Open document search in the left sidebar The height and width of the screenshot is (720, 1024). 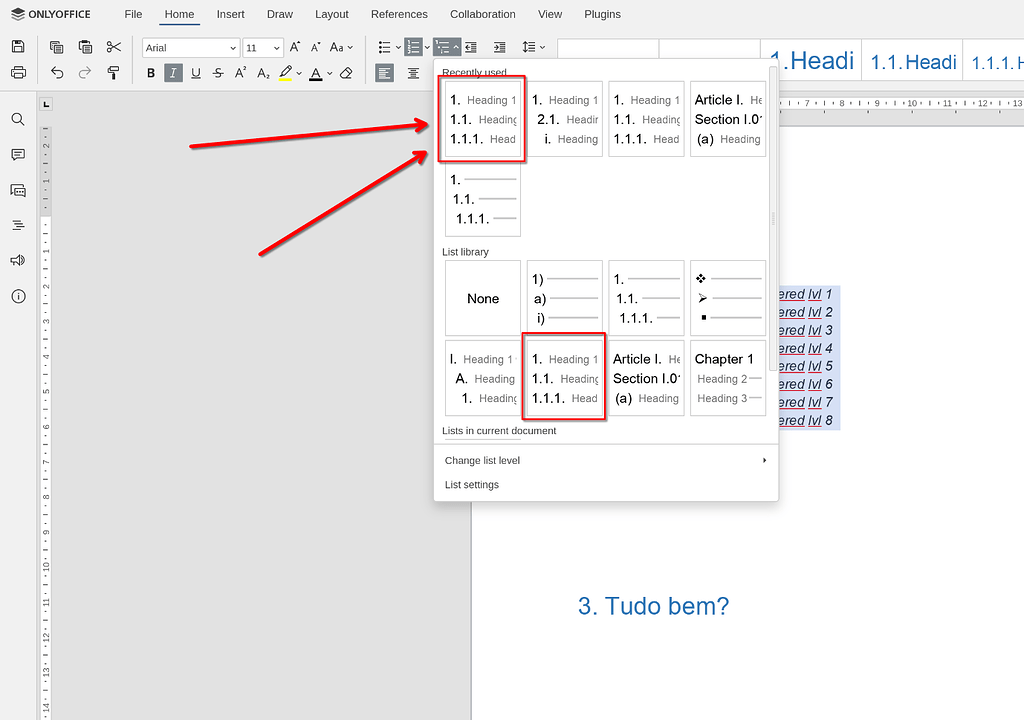pos(18,118)
